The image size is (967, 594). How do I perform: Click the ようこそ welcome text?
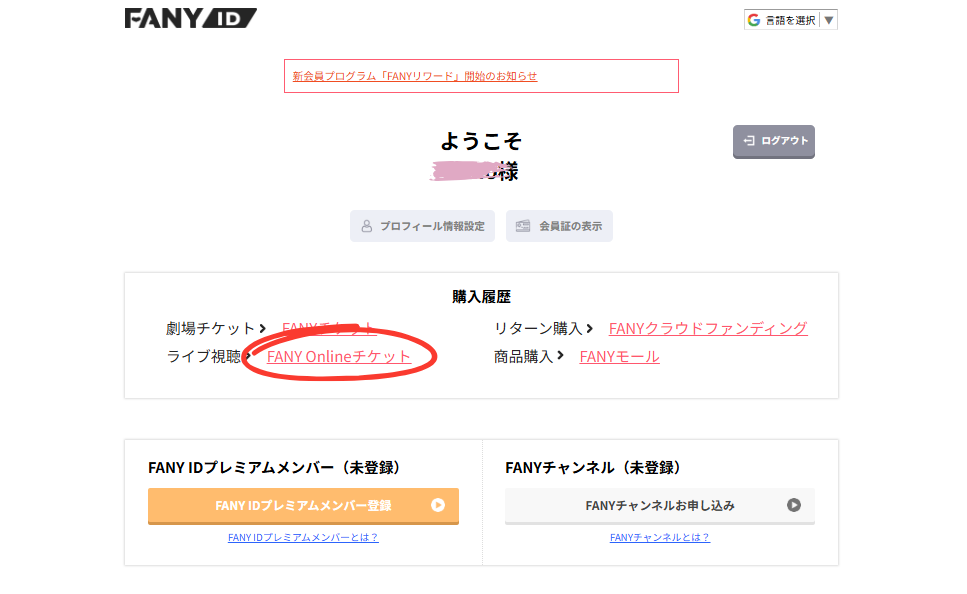click(x=481, y=141)
